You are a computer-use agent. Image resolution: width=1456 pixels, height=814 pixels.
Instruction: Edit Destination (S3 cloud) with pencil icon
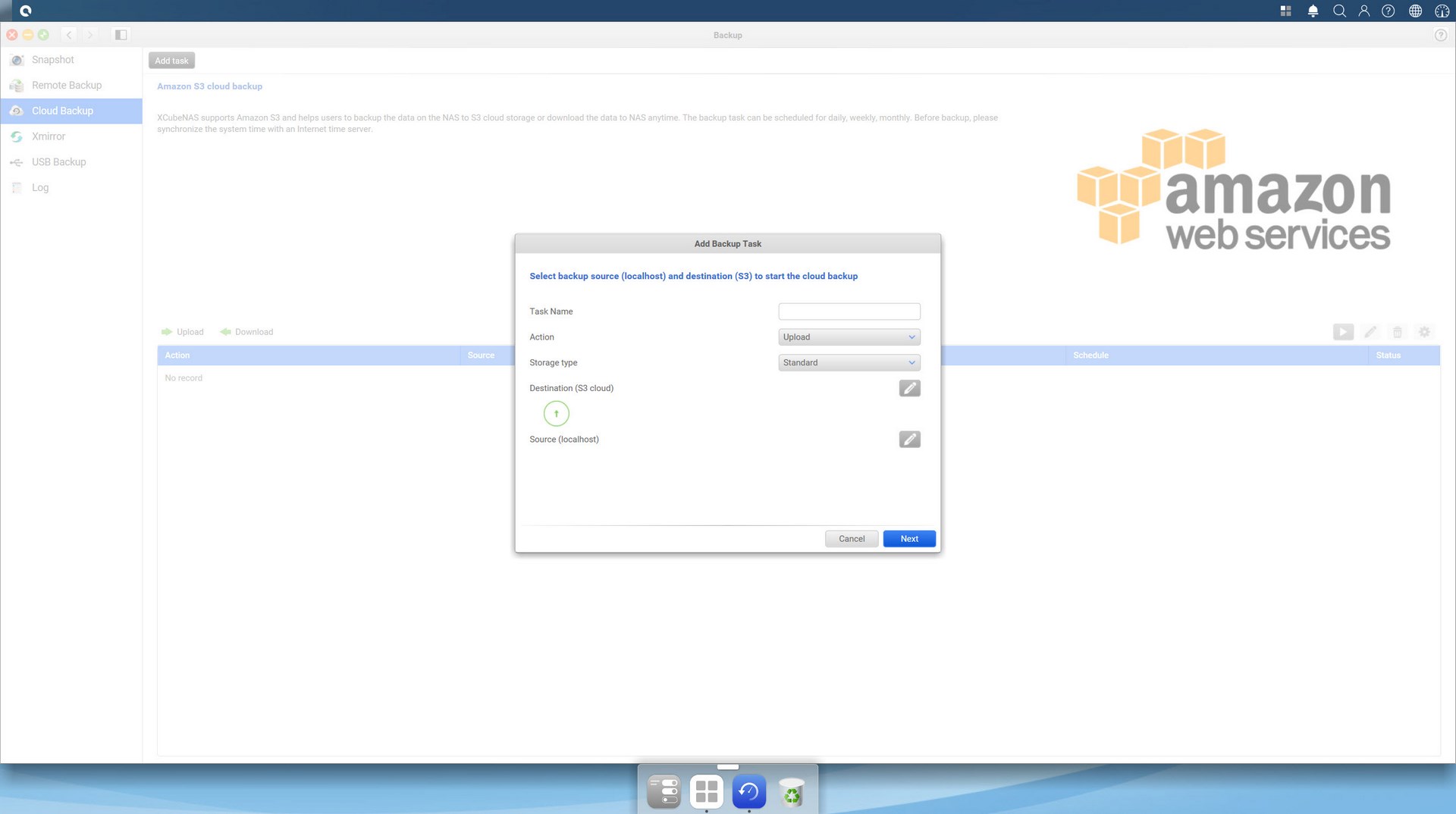[909, 388]
